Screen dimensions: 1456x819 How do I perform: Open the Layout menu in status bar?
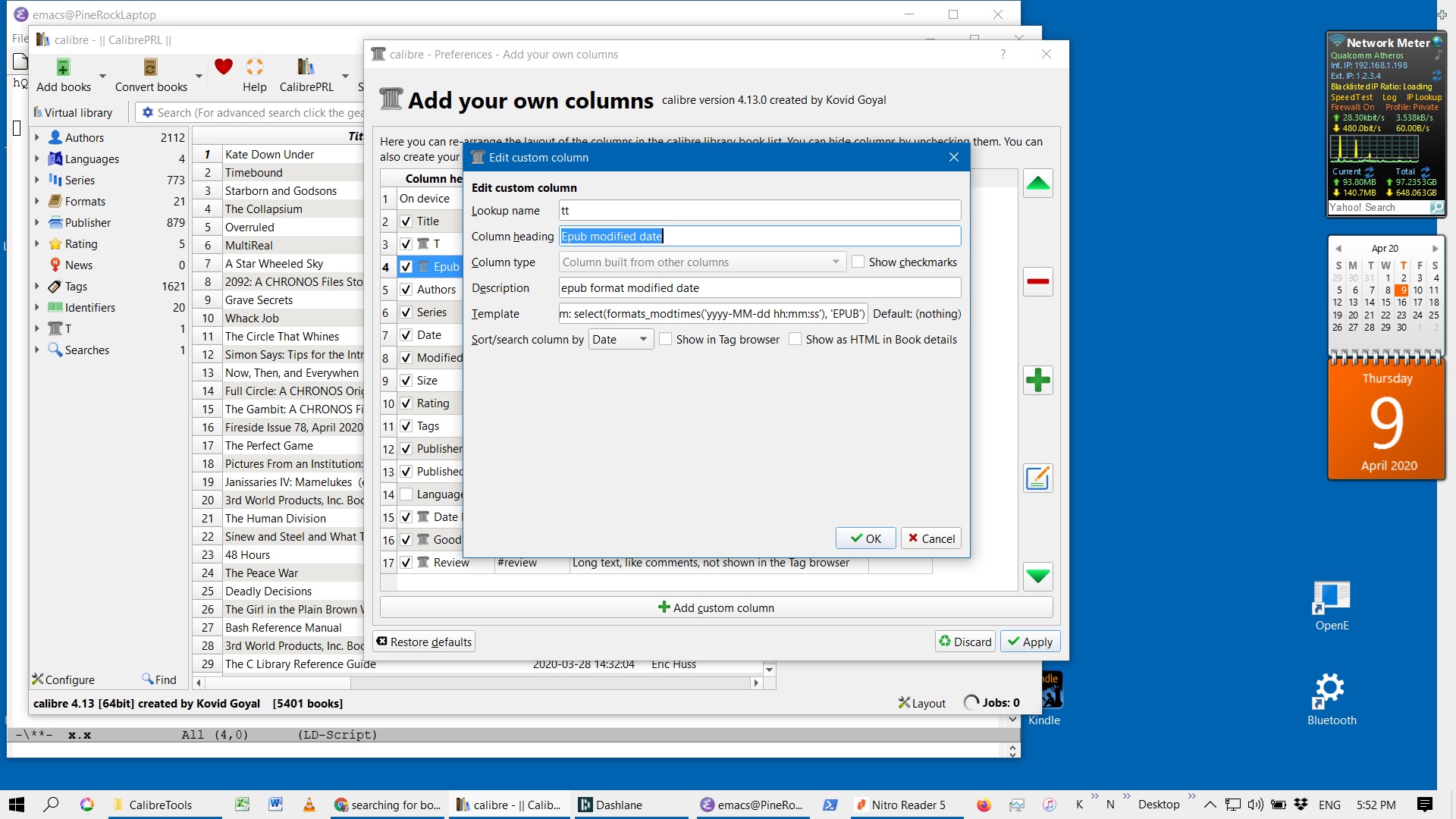tap(922, 703)
